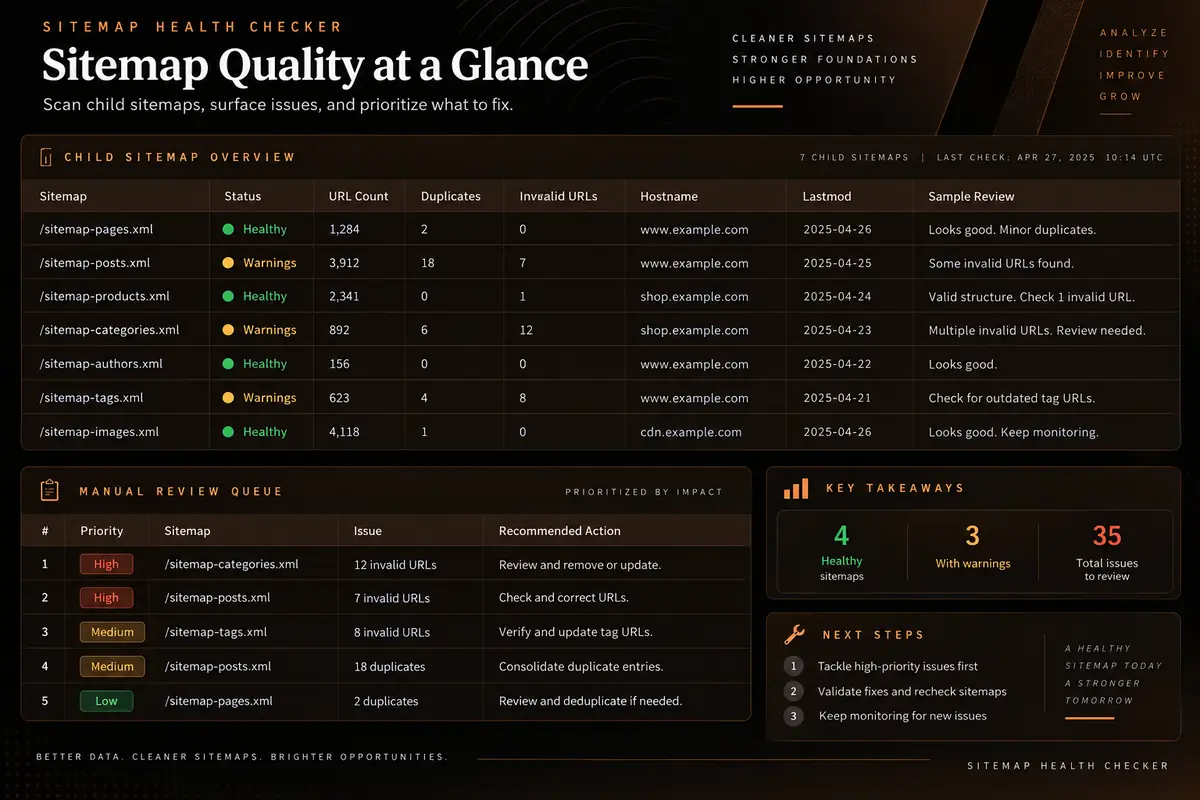Open /sitemap-images.xml in the overview table
Image resolution: width=1200 pixels, height=800 pixels.
click(x=99, y=432)
